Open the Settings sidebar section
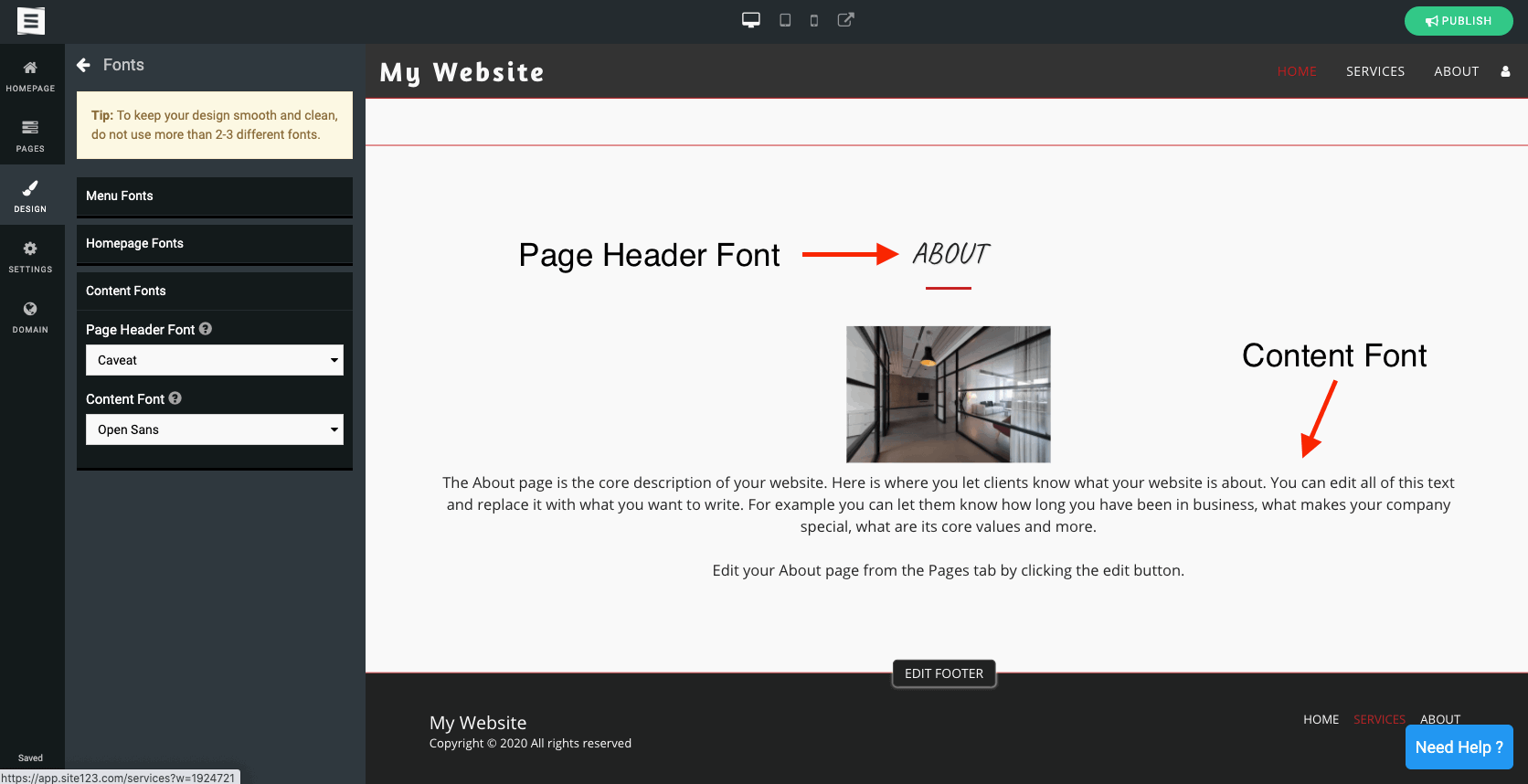This screenshot has width=1528, height=784. [x=30, y=257]
